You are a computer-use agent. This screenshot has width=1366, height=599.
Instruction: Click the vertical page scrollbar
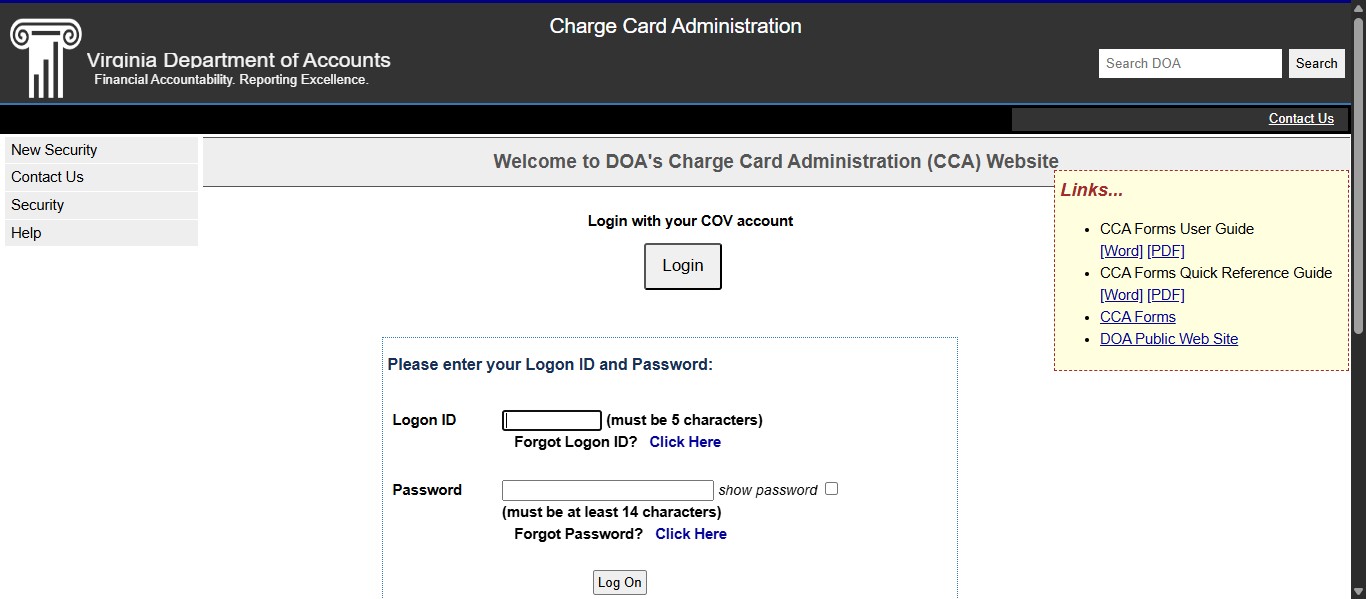coord(1358,200)
